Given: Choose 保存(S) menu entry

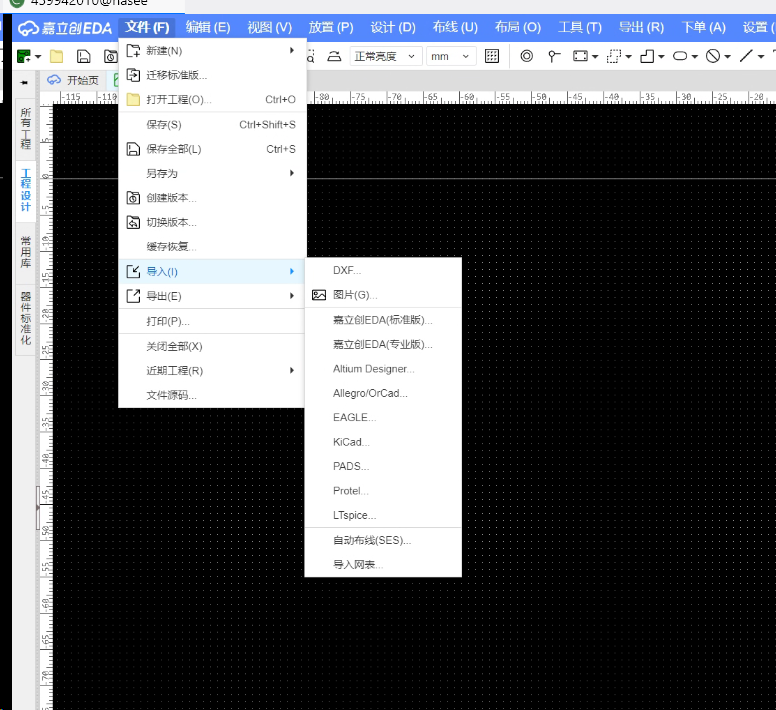Looking at the screenshot, I should click(x=212, y=125).
